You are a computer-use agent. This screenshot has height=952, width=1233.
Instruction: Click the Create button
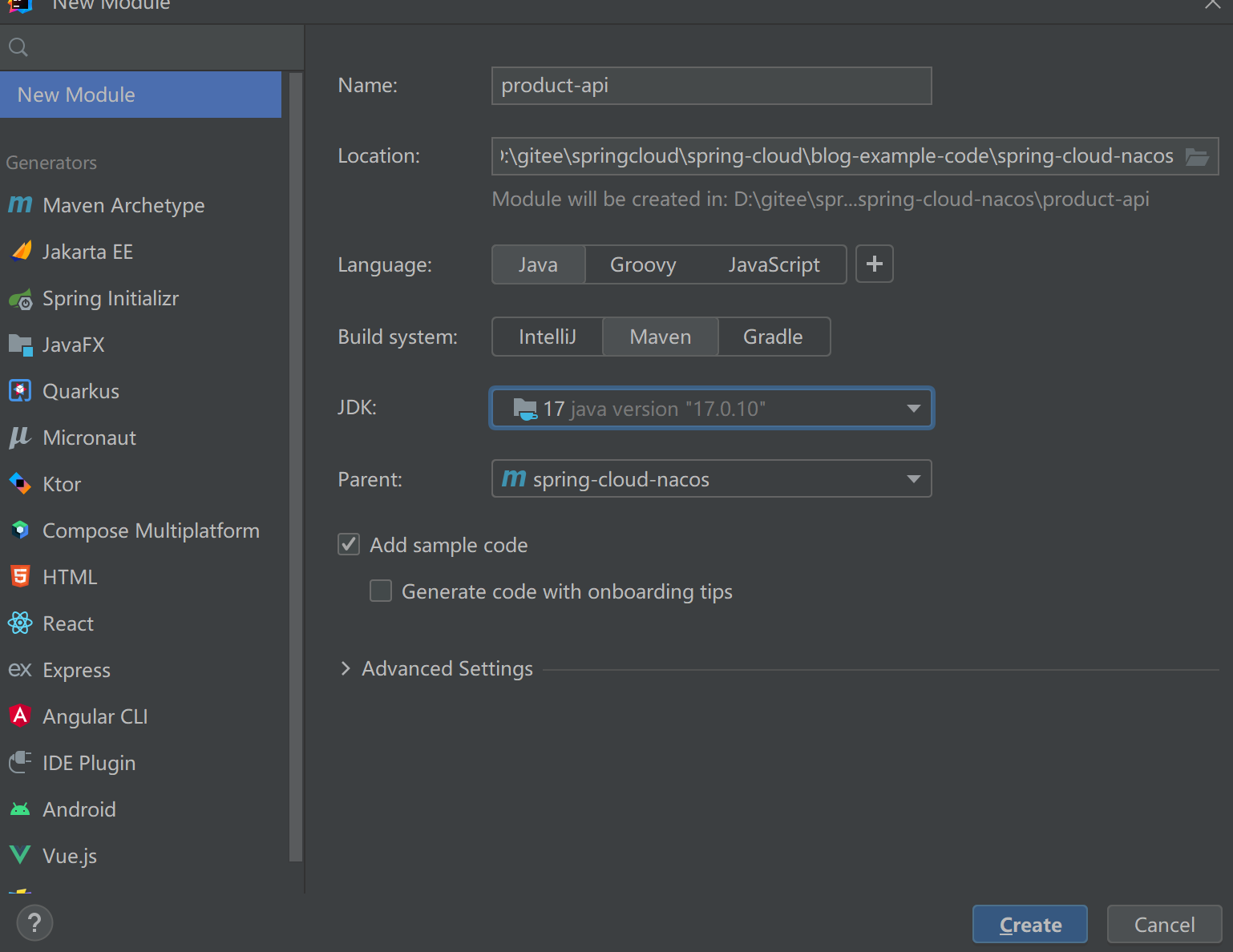[1030, 925]
